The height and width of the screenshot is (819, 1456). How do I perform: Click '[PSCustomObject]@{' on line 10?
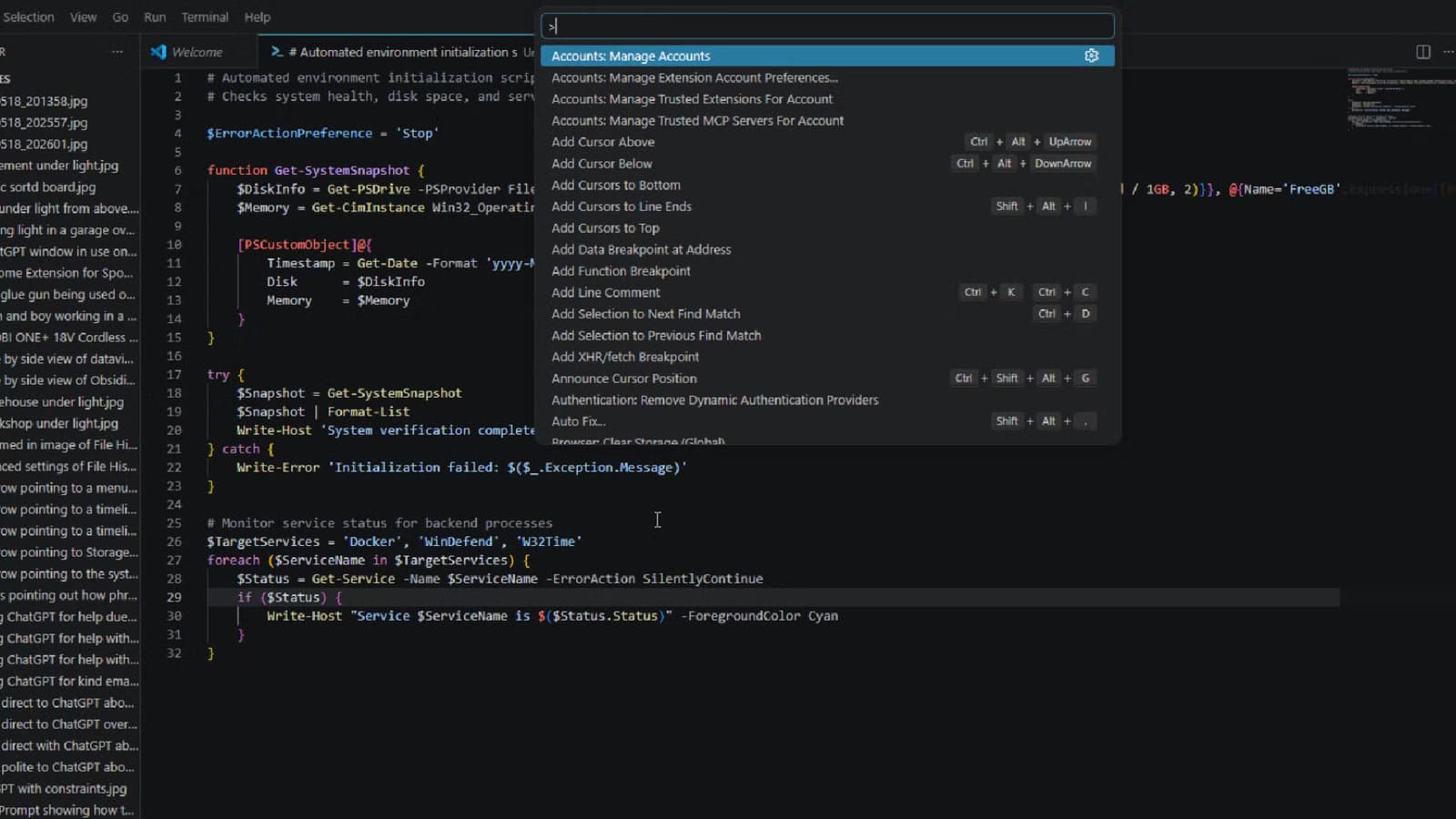pyautogui.click(x=304, y=245)
